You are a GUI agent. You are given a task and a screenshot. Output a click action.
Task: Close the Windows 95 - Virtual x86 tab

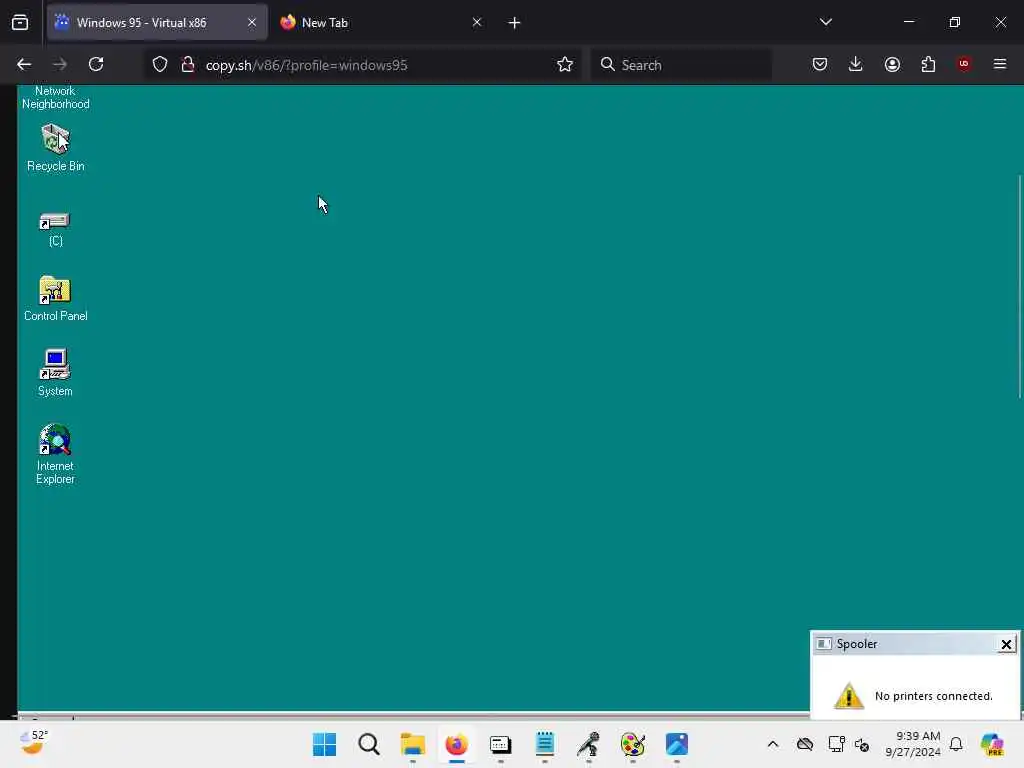(251, 22)
